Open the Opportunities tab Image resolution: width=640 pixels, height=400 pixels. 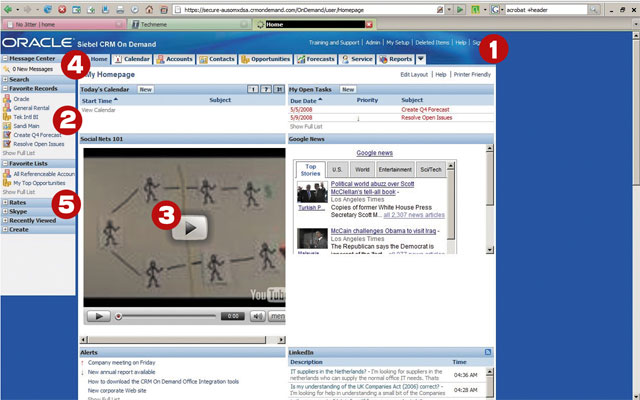point(265,59)
